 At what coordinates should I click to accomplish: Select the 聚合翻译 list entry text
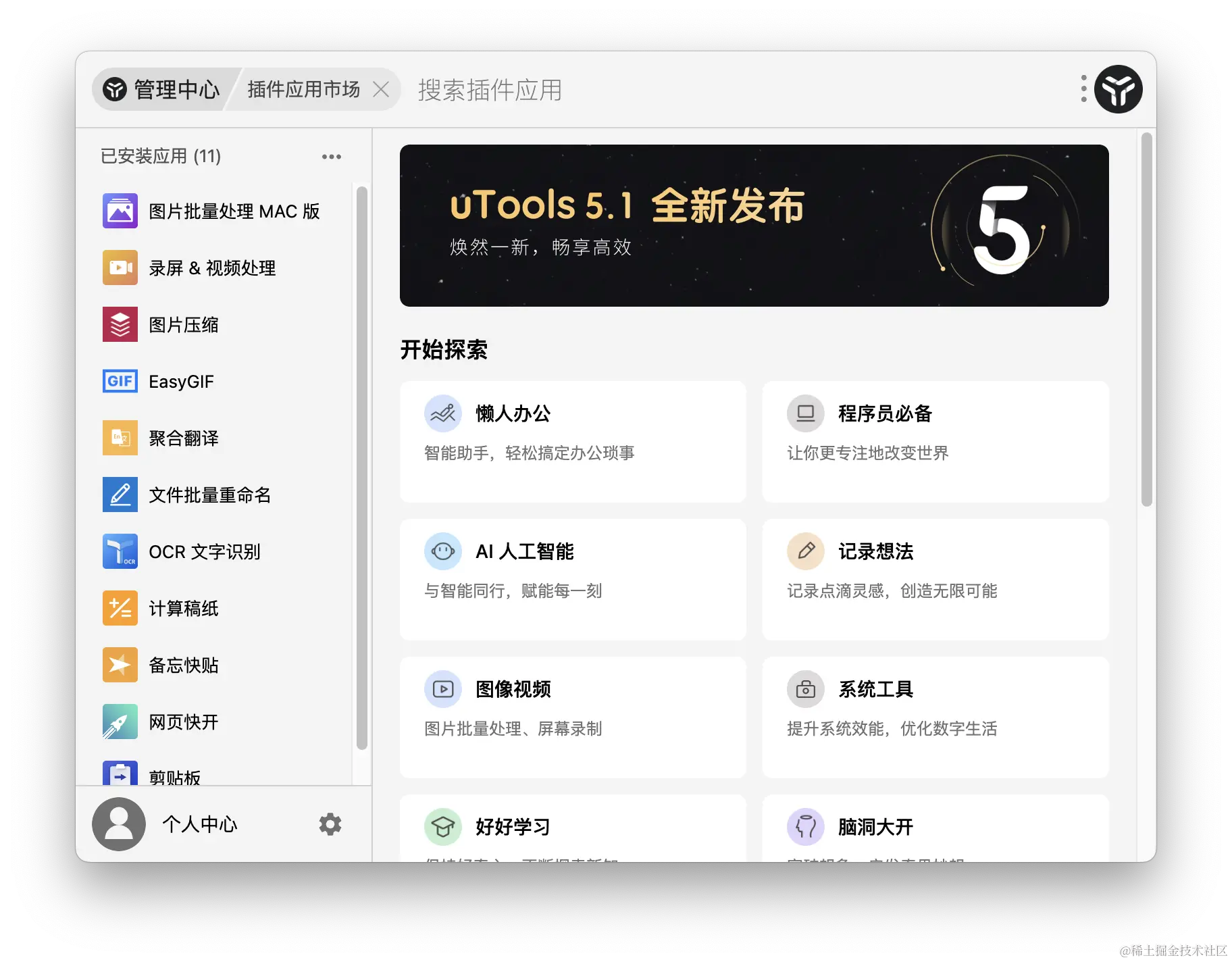(x=184, y=438)
